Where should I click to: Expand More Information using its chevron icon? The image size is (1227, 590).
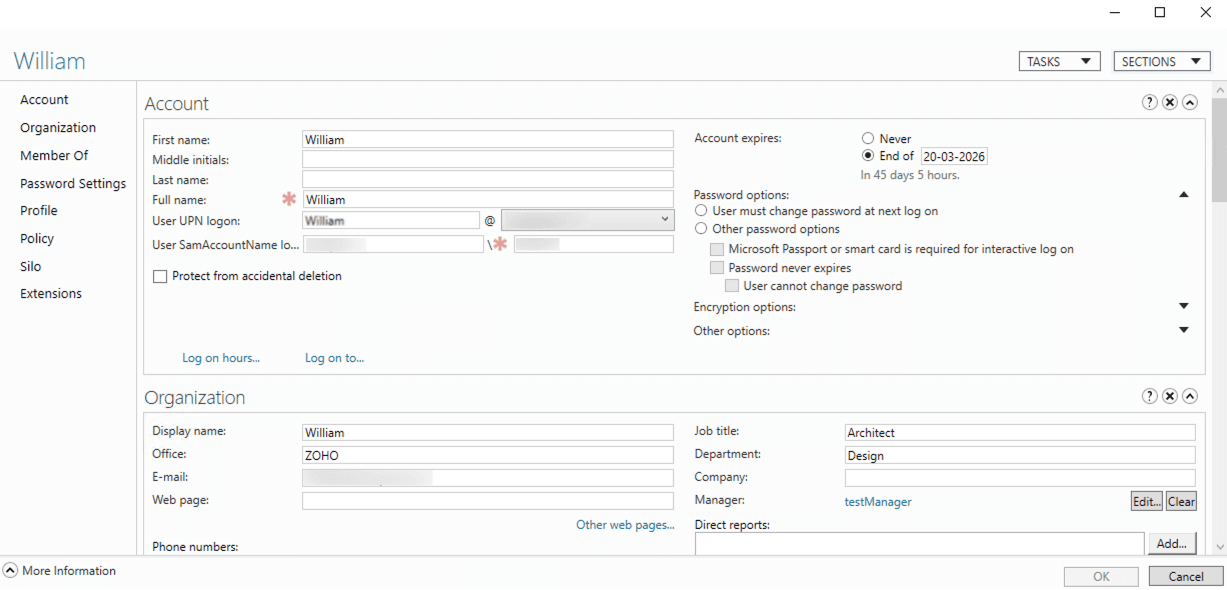tap(9, 570)
